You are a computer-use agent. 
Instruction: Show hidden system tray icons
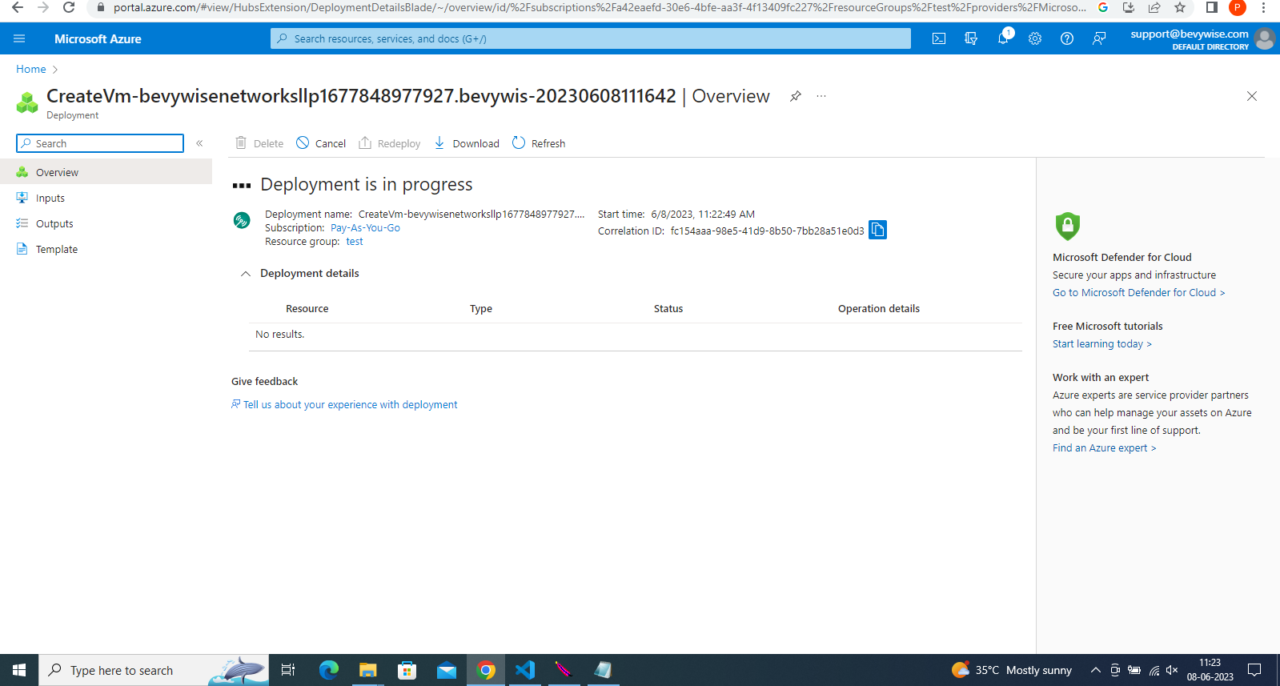pyautogui.click(x=1095, y=670)
